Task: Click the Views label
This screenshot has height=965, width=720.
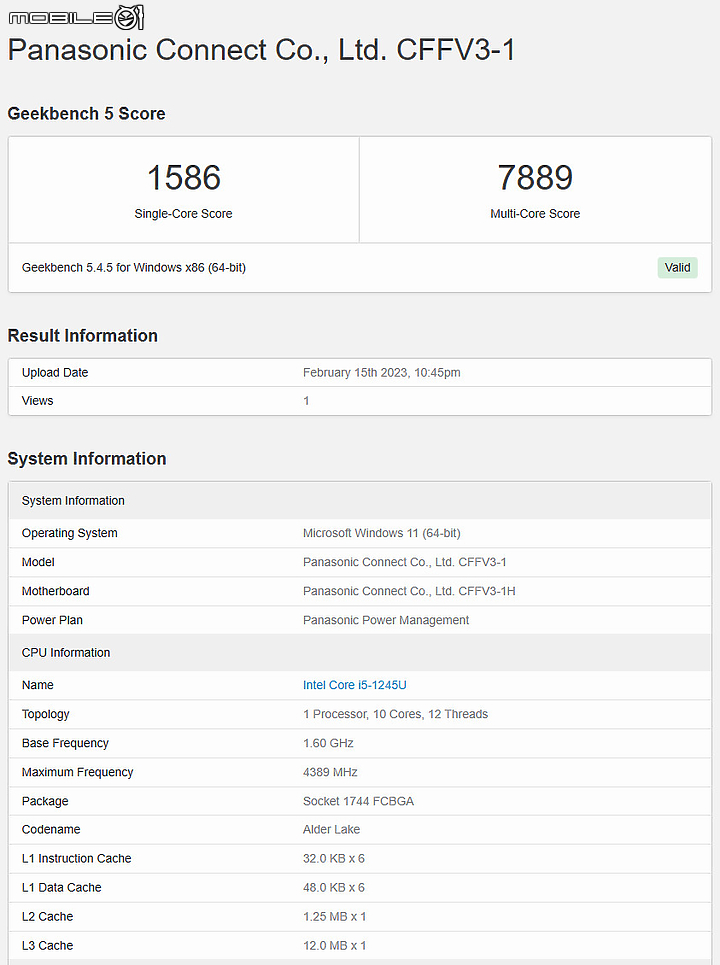Action: pos(38,401)
